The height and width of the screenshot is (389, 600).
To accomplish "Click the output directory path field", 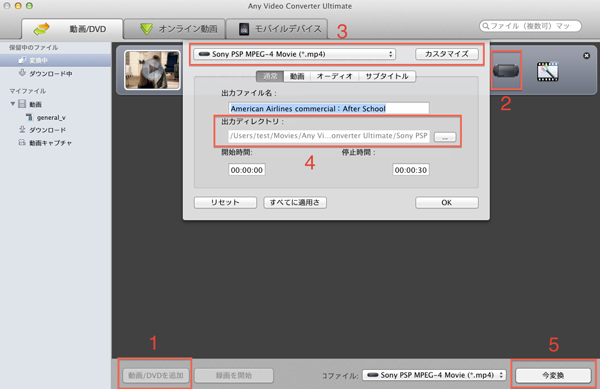I will pos(329,136).
